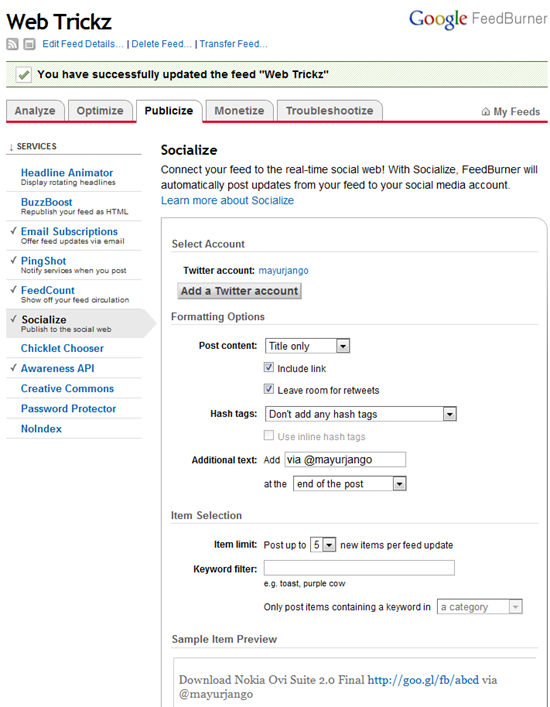This screenshot has height=707, width=550.
Task: Open Awareness API service
Action: 58,368
